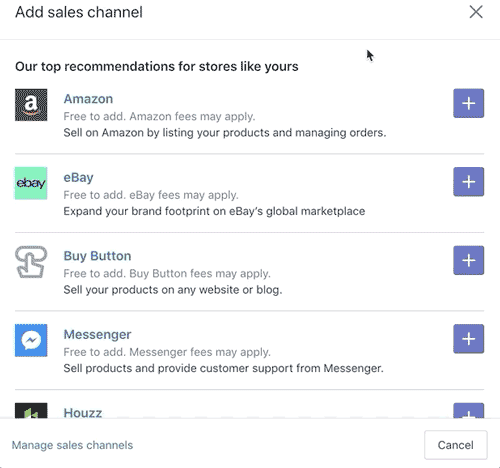Add the eBay channel using its plus button
This screenshot has height=468, width=500.
[x=468, y=182]
